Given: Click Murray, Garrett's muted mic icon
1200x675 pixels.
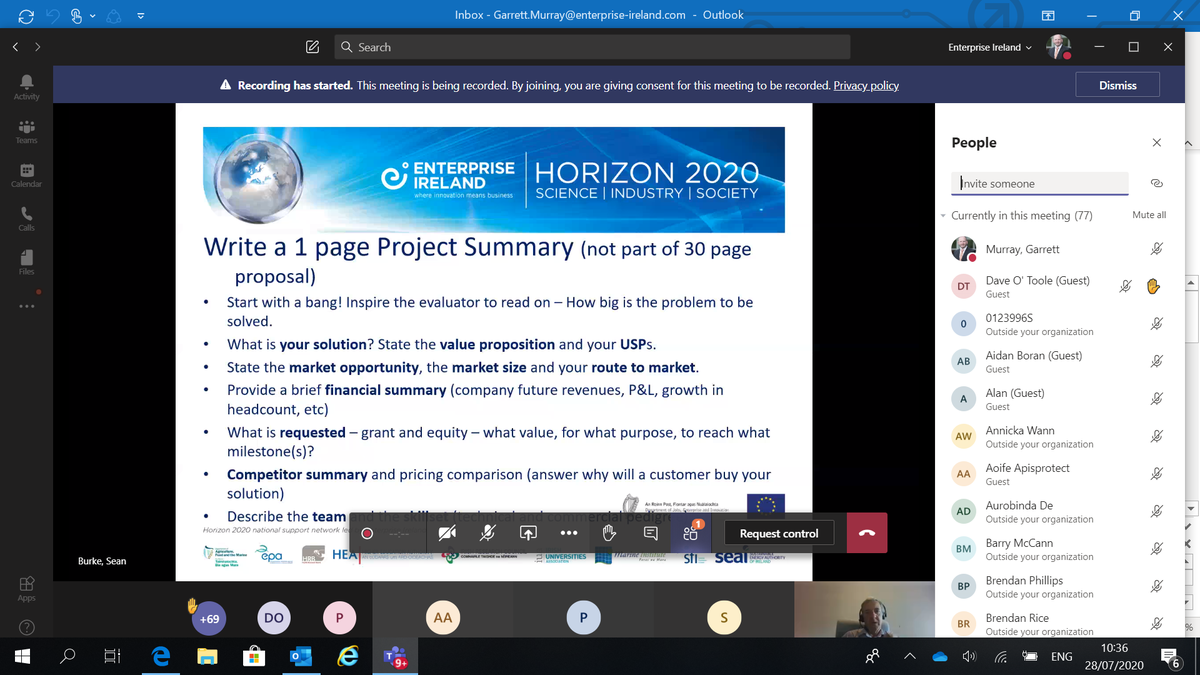Looking at the screenshot, I should (1156, 249).
